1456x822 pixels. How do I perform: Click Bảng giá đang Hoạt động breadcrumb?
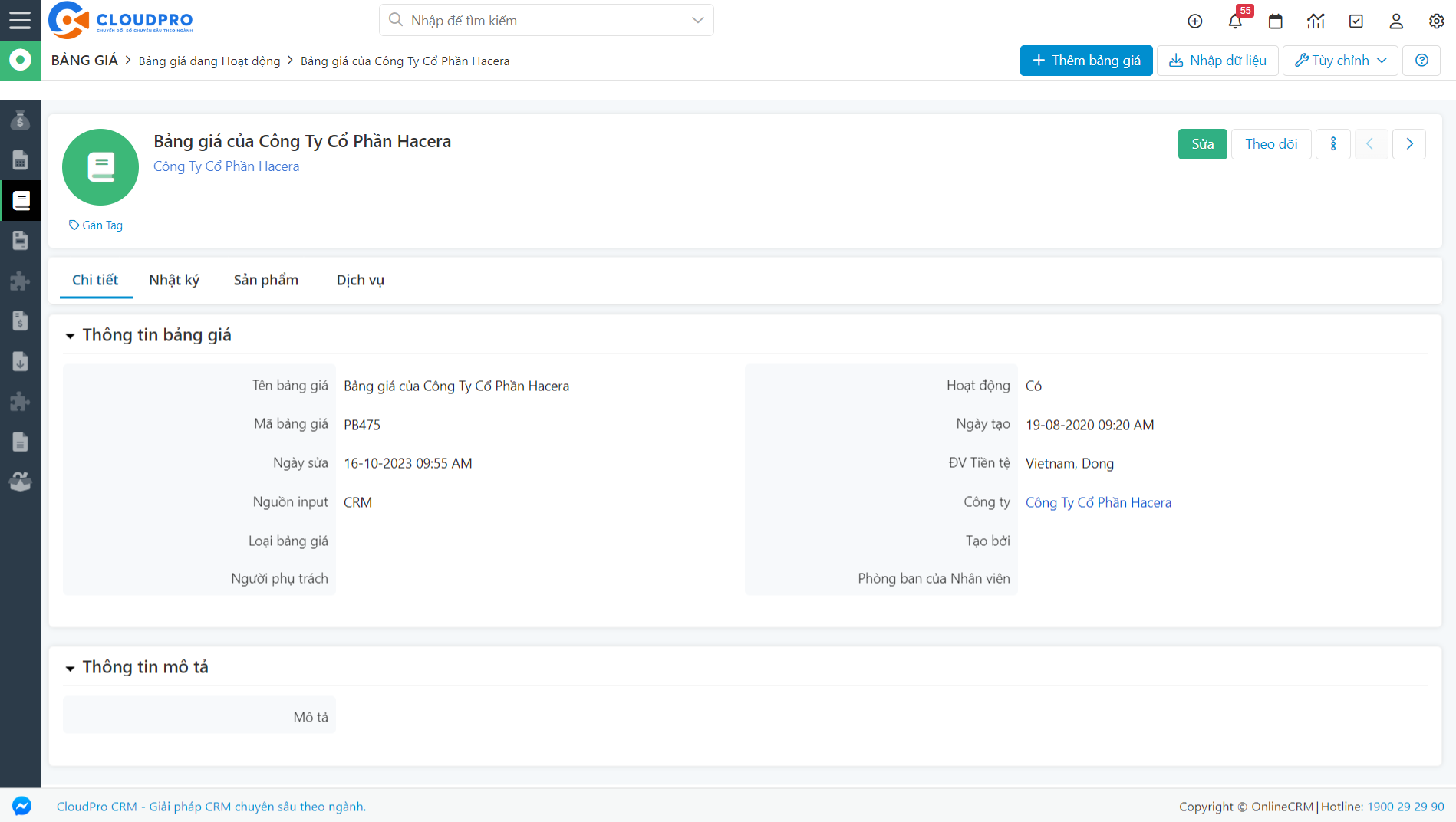click(209, 61)
